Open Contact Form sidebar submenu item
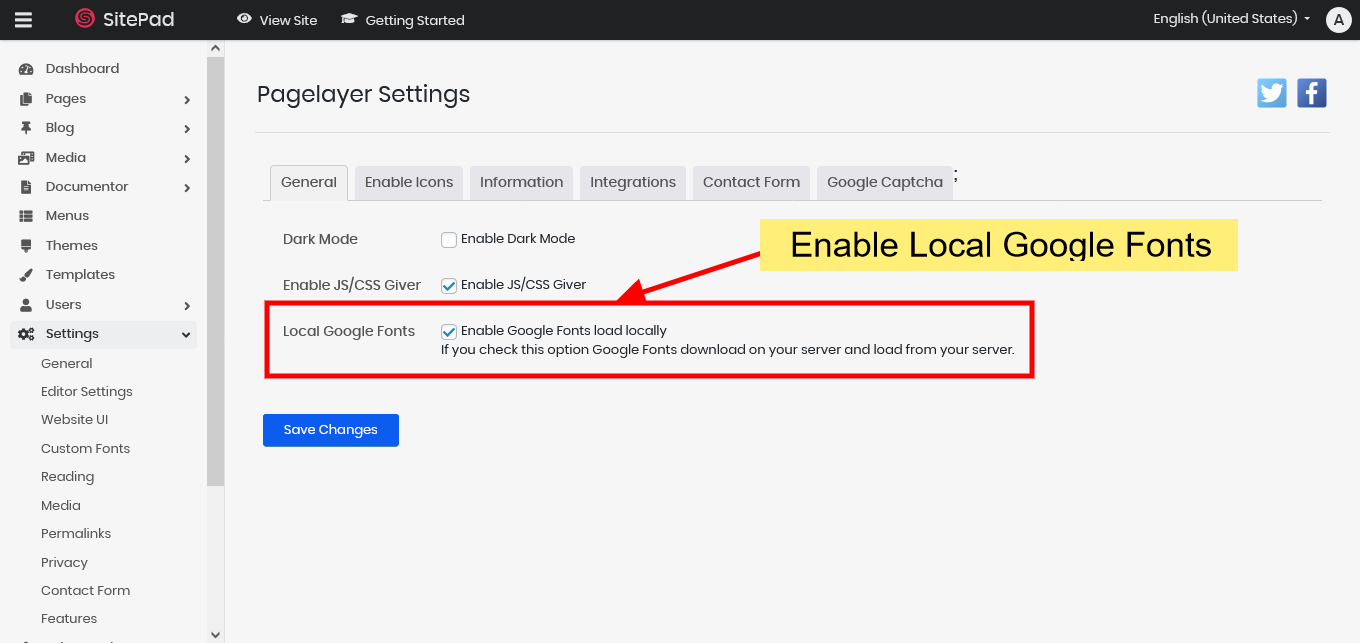This screenshot has height=643, width=1360. [86, 591]
